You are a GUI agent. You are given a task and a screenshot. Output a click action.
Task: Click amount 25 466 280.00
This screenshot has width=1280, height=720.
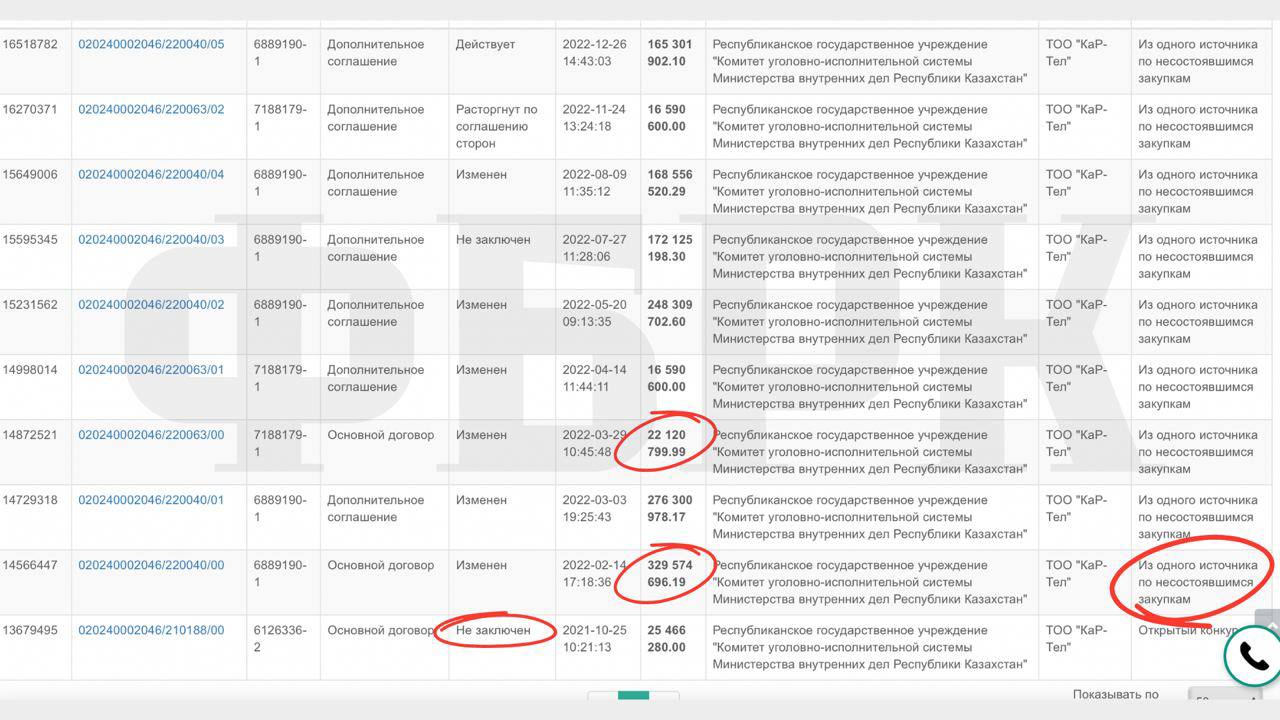tap(667, 639)
